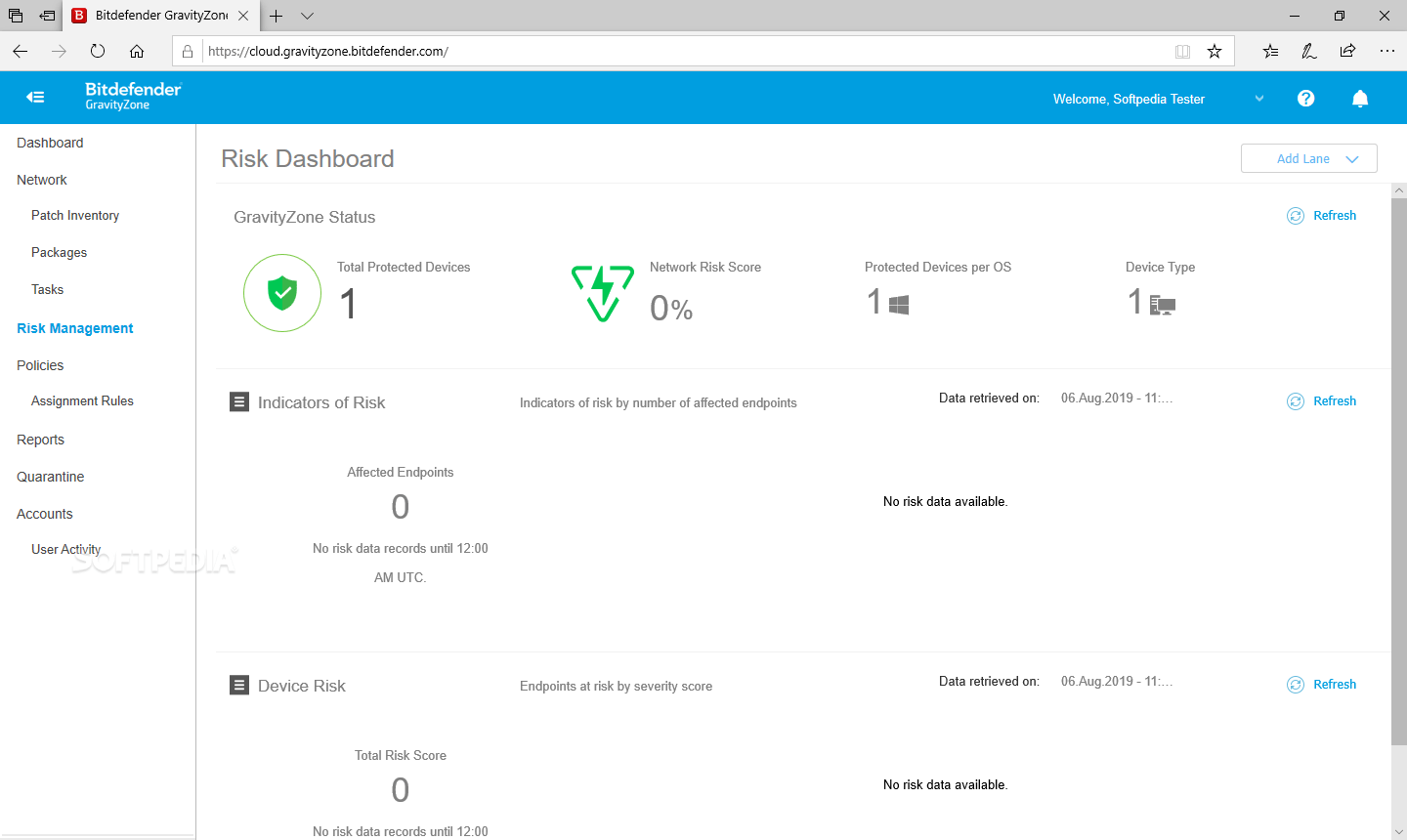1407x840 pixels.
Task: Open Network in sidebar
Action: point(42,180)
